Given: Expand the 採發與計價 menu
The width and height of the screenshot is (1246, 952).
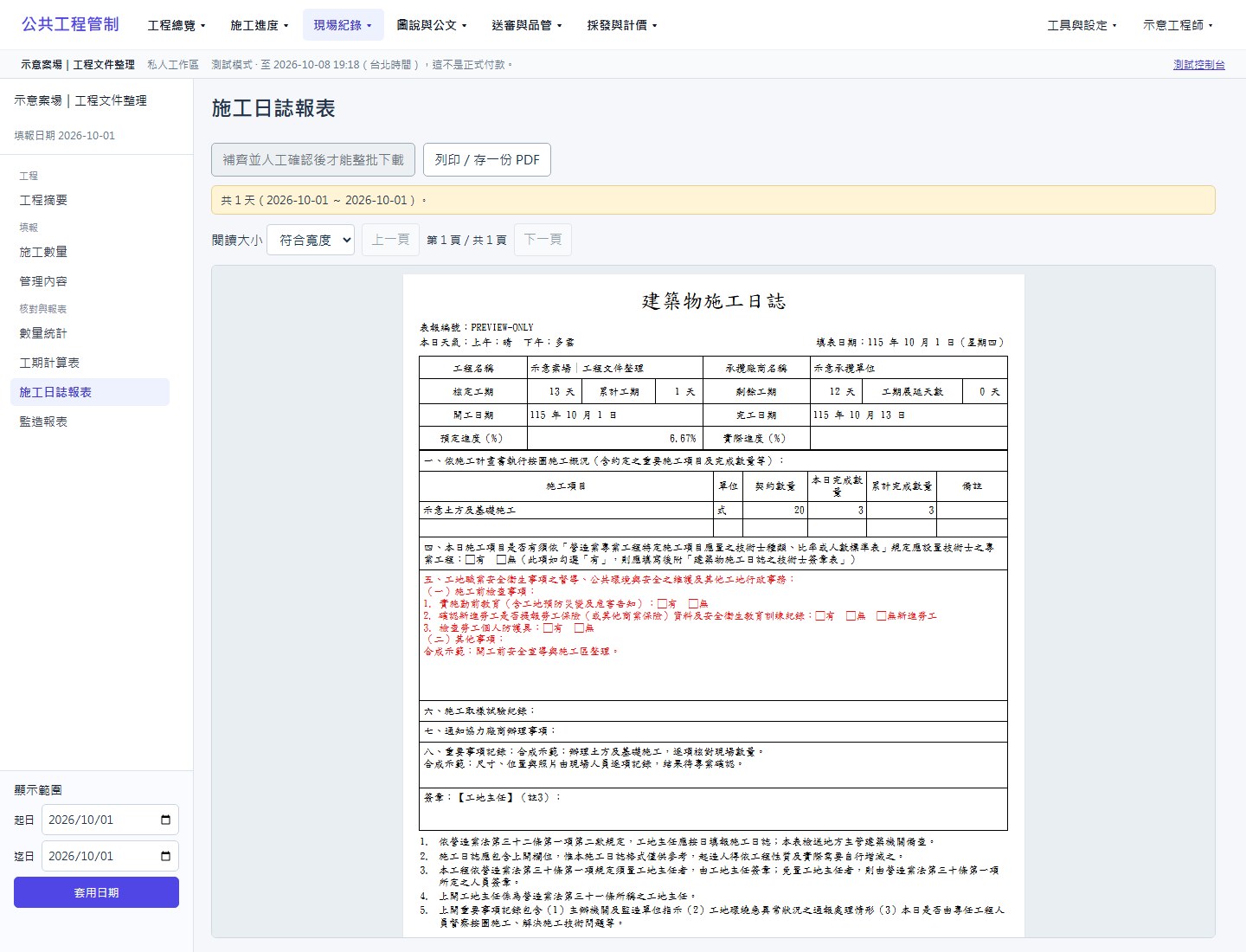Looking at the screenshot, I should point(622,25).
